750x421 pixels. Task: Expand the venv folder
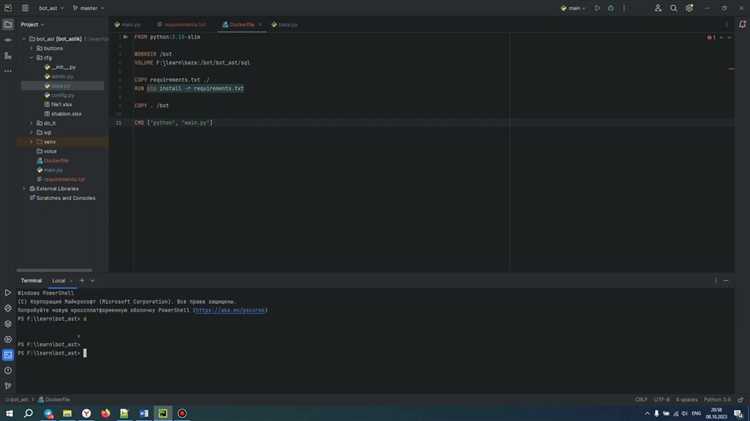coord(32,142)
